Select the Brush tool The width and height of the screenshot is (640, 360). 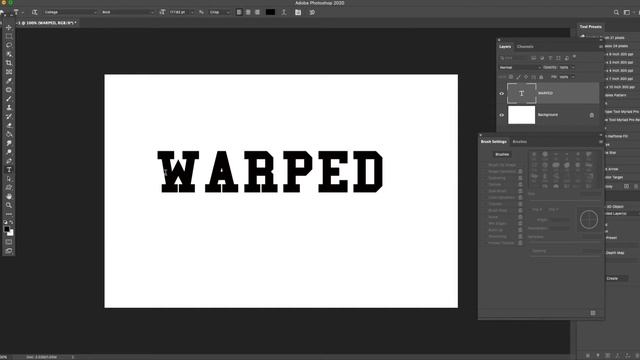point(9,99)
